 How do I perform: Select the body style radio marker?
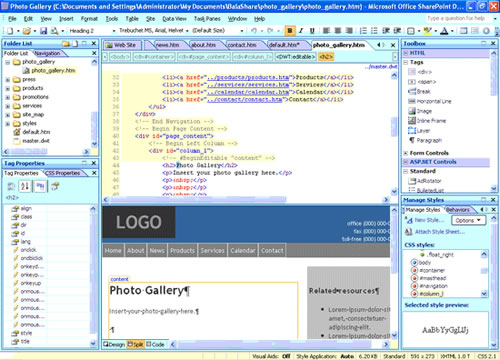pyautogui.click(x=415, y=262)
